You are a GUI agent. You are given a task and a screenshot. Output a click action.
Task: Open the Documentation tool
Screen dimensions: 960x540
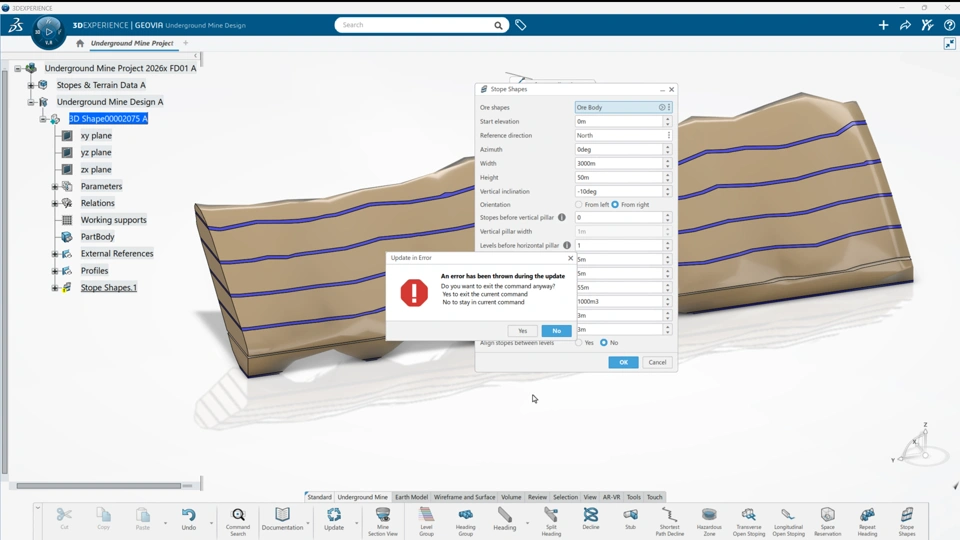[x=282, y=519]
